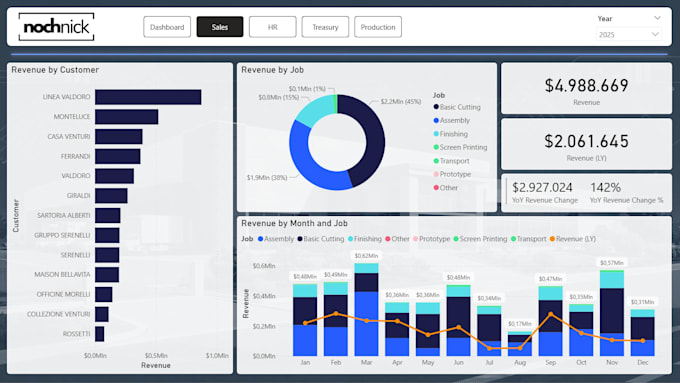680x383 pixels.
Task: Select Screen Printing legend marker in Job legend
Action: 436,147
